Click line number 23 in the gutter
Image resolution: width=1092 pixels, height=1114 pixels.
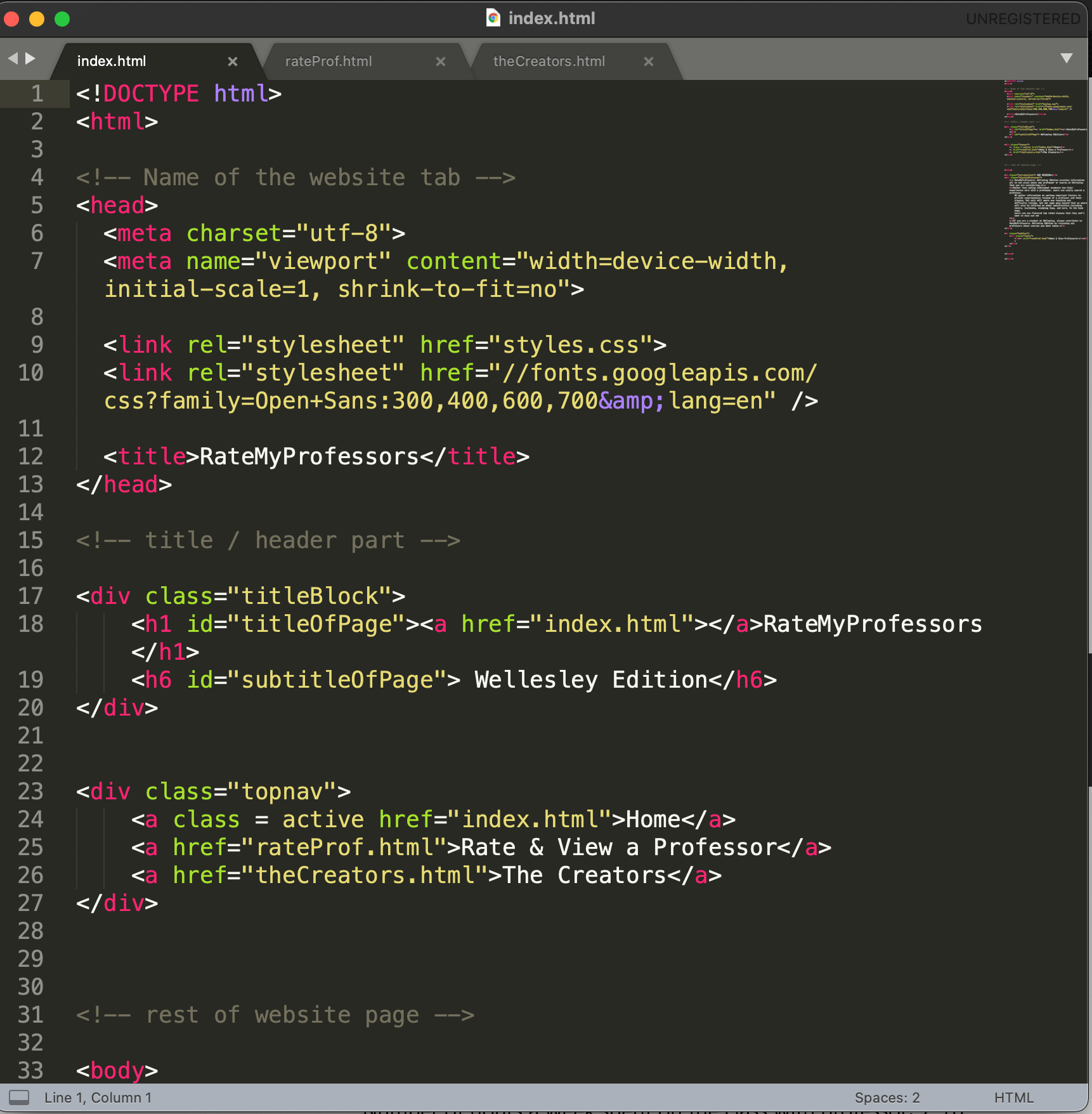tap(30, 792)
